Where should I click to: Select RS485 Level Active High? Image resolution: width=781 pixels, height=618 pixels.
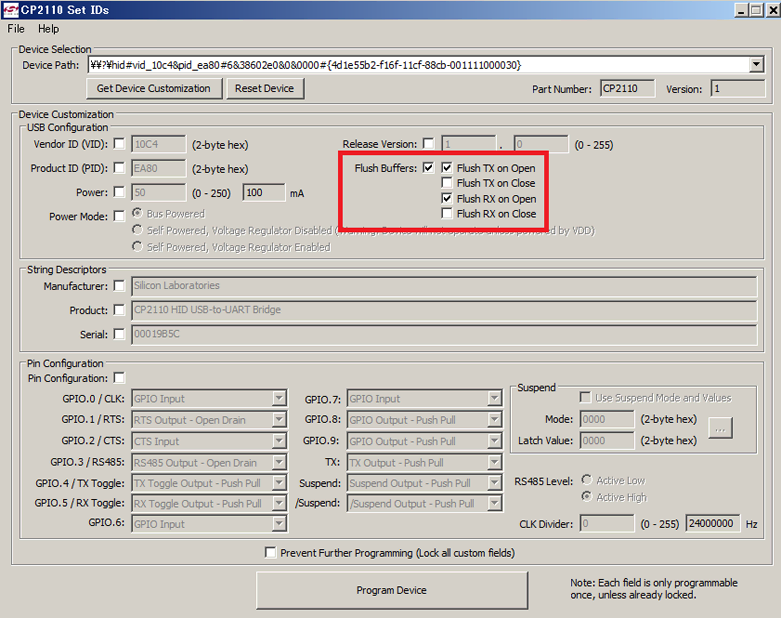[587, 496]
